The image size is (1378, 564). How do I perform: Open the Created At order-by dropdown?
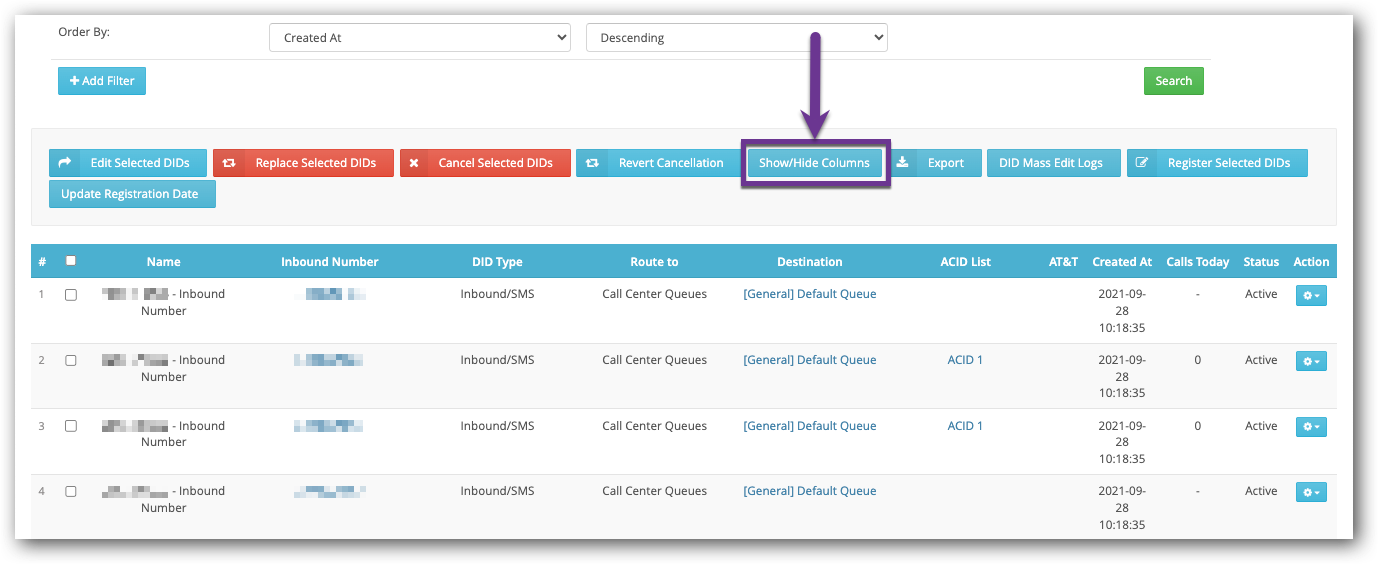[420, 38]
